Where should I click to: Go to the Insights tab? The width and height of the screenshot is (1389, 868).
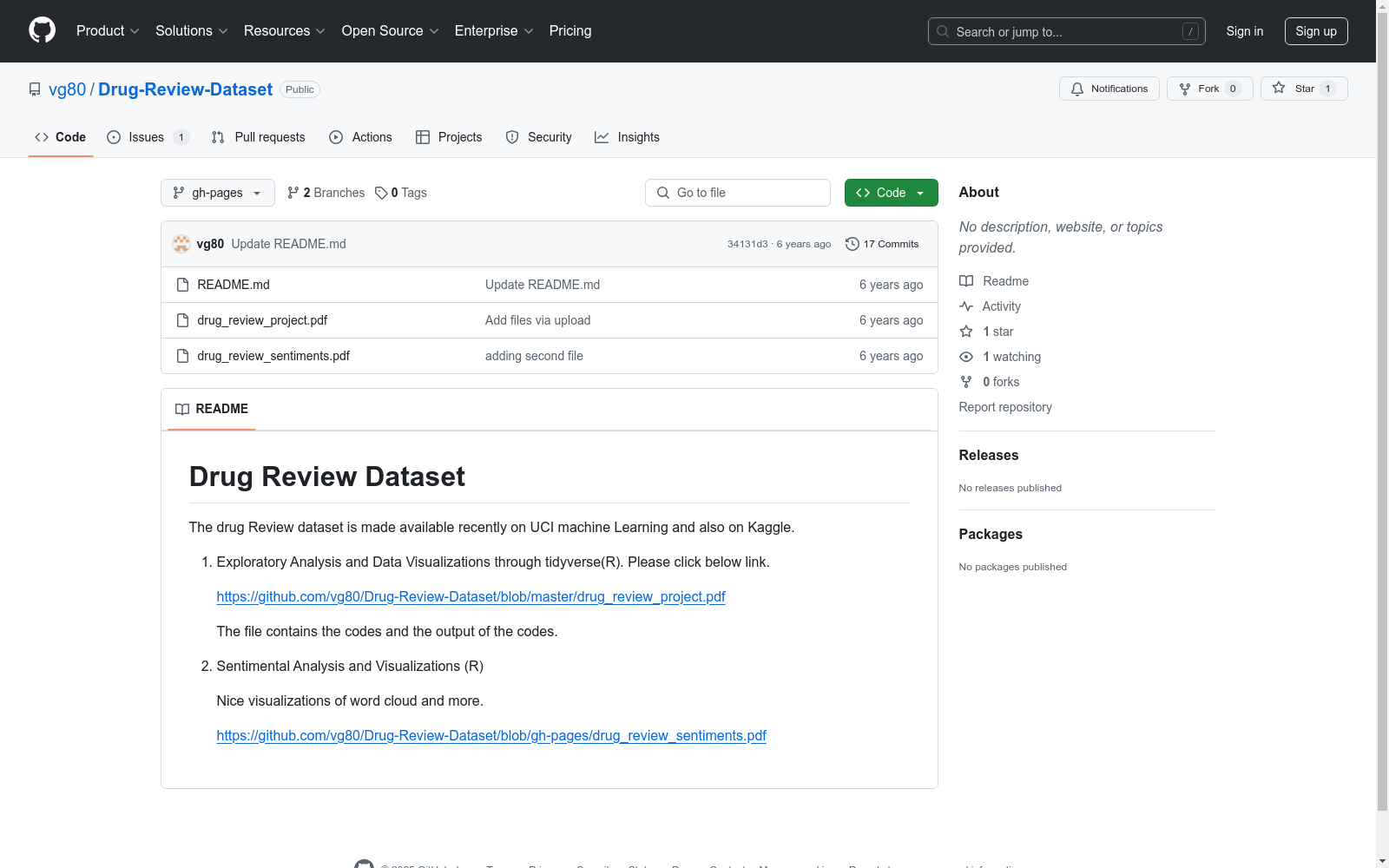628,137
